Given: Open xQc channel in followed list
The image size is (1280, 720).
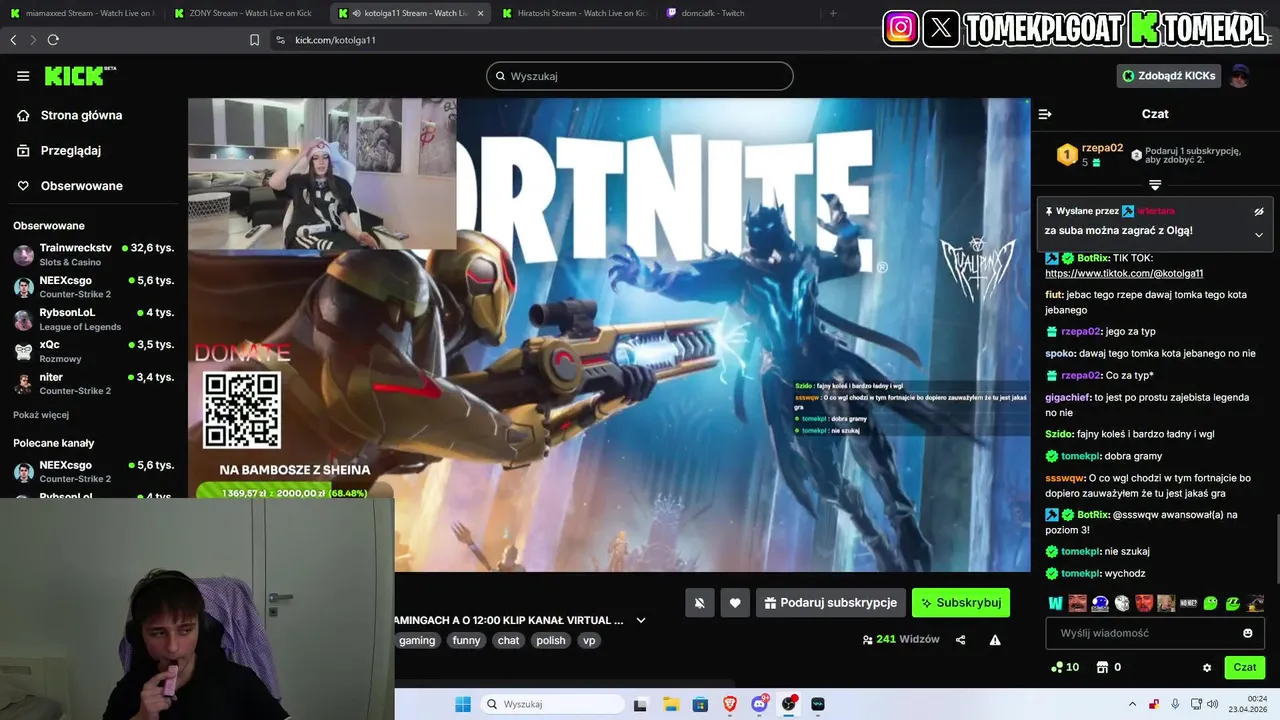Looking at the screenshot, I should coord(94,351).
